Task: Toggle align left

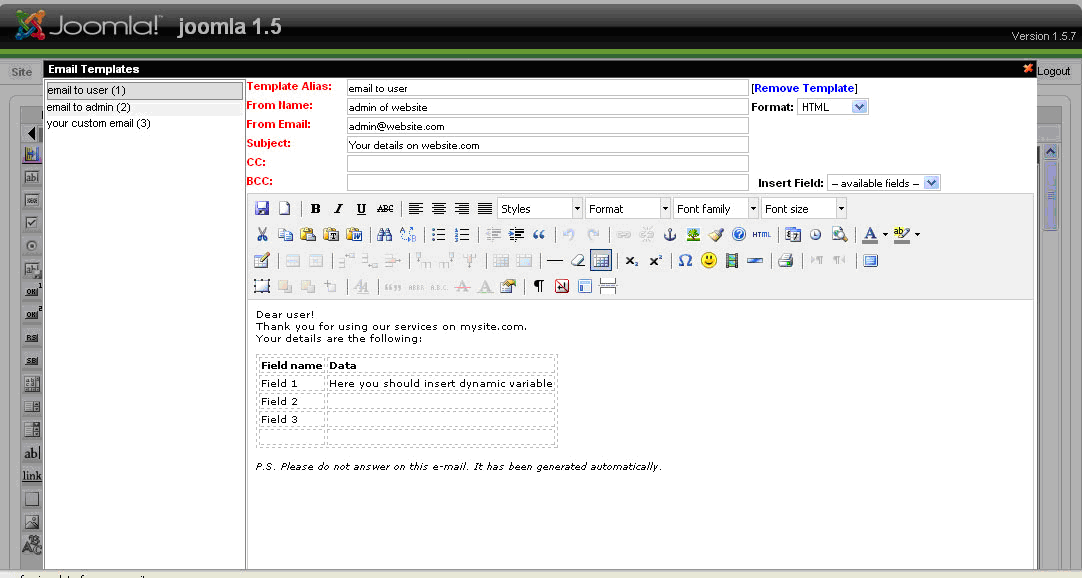Action: pyautogui.click(x=415, y=208)
